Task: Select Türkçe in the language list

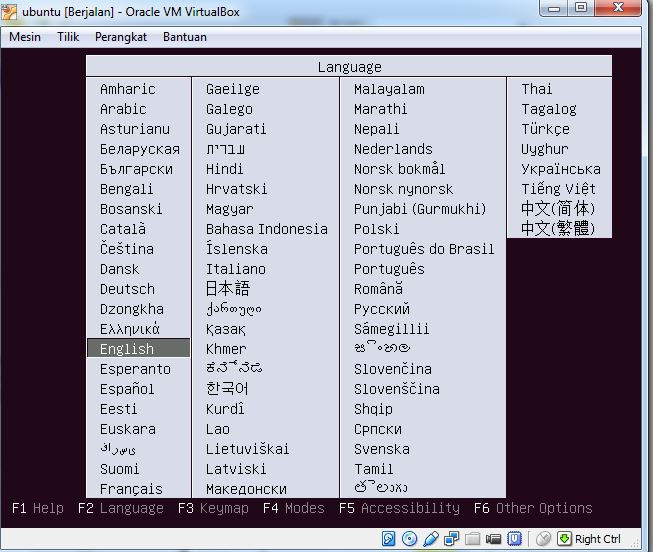Action: (545, 129)
